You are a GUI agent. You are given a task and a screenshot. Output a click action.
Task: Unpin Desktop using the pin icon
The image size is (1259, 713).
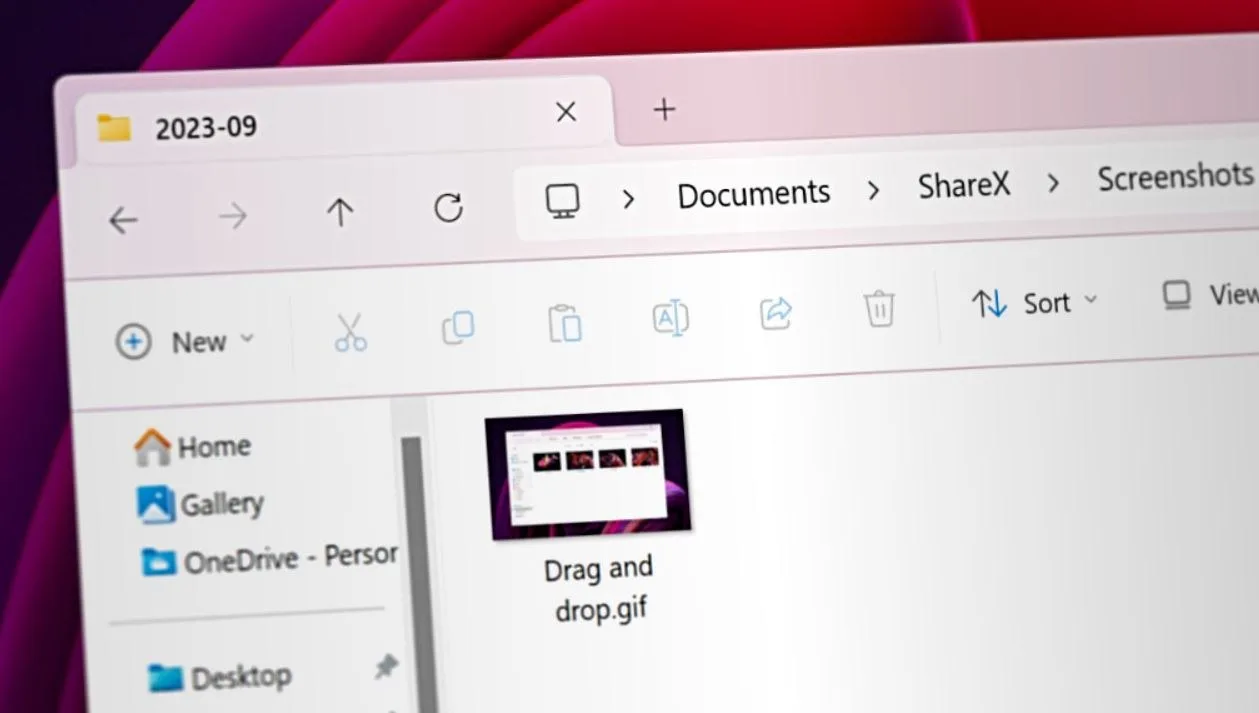(x=385, y=668)
